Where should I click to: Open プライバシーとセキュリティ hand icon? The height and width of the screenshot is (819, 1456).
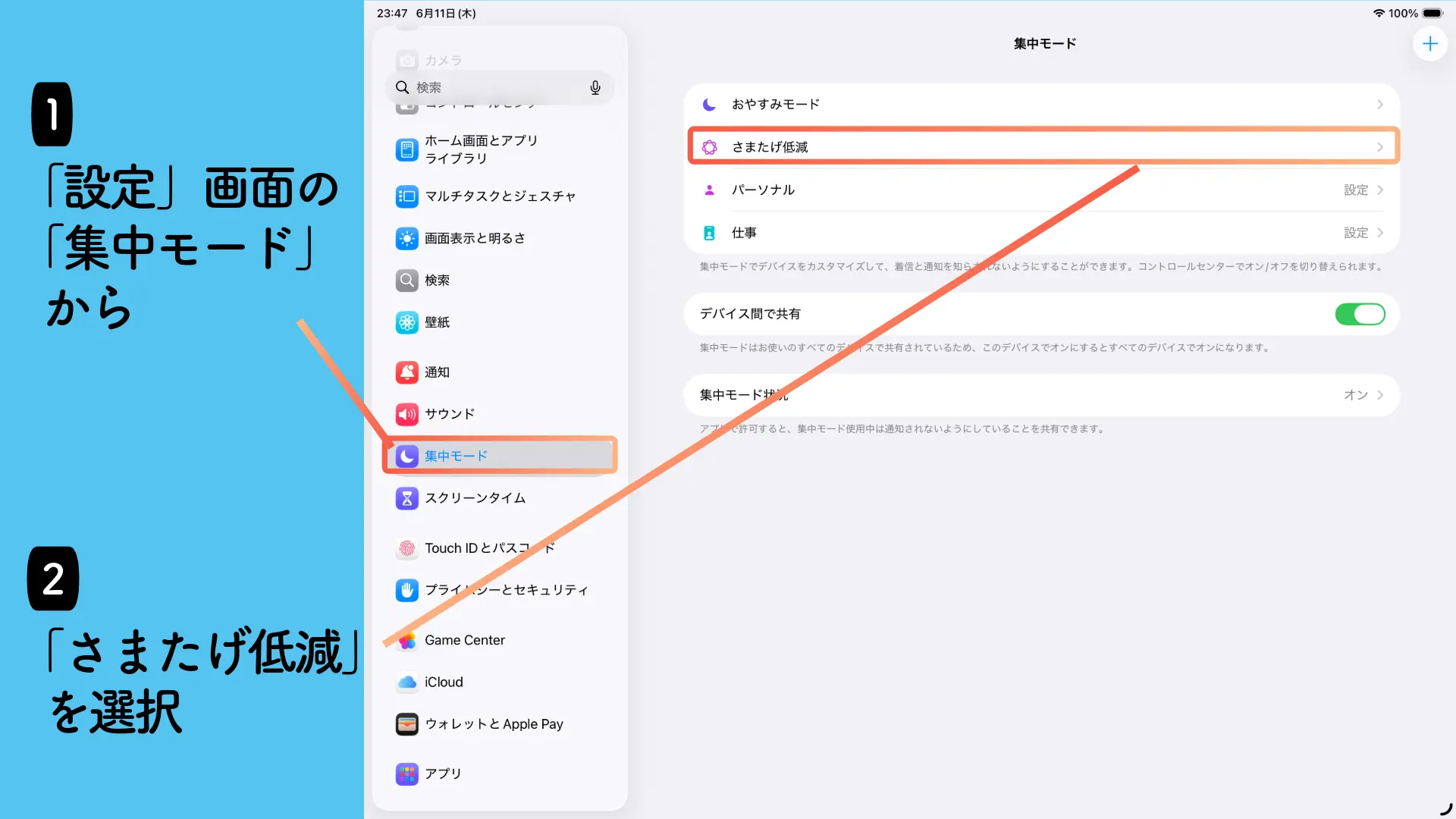click(407, 590)
